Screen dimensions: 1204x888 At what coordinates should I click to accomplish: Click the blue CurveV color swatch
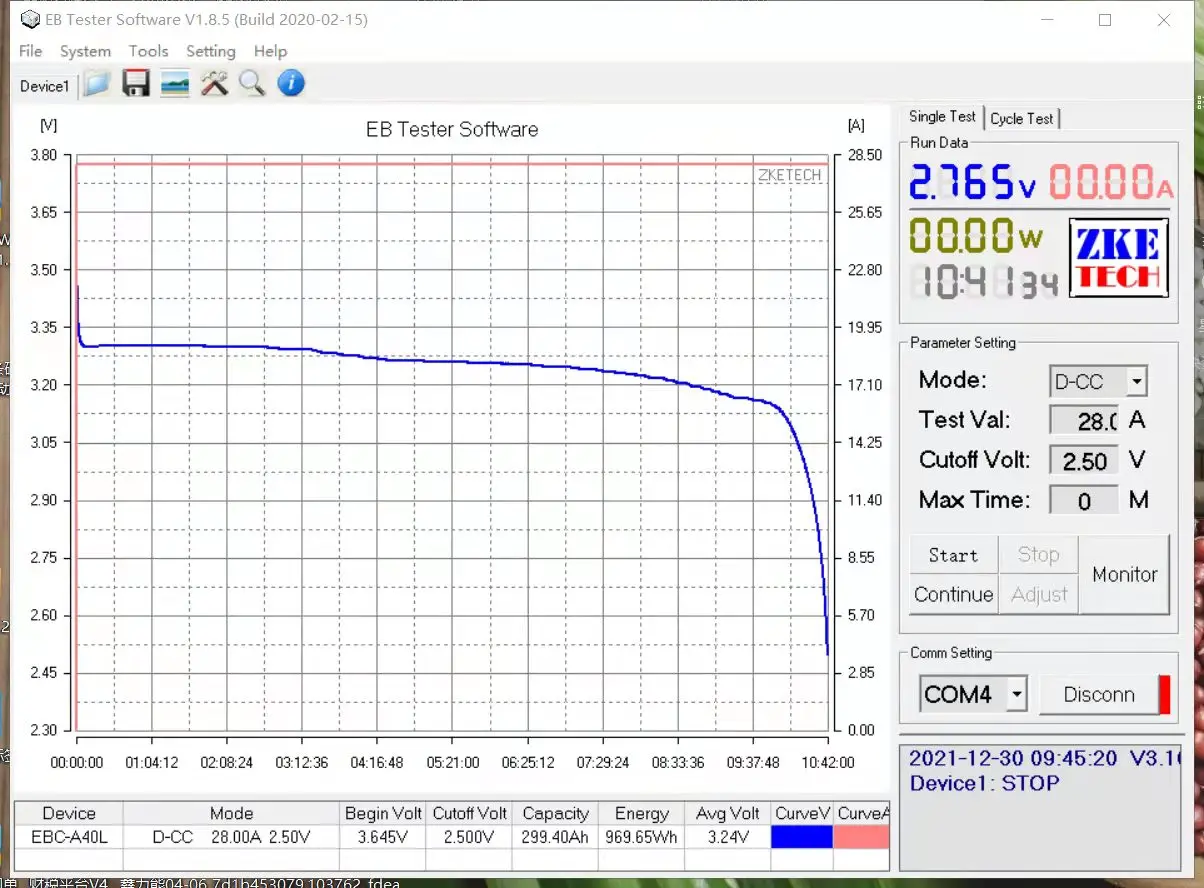coord(802,837)
